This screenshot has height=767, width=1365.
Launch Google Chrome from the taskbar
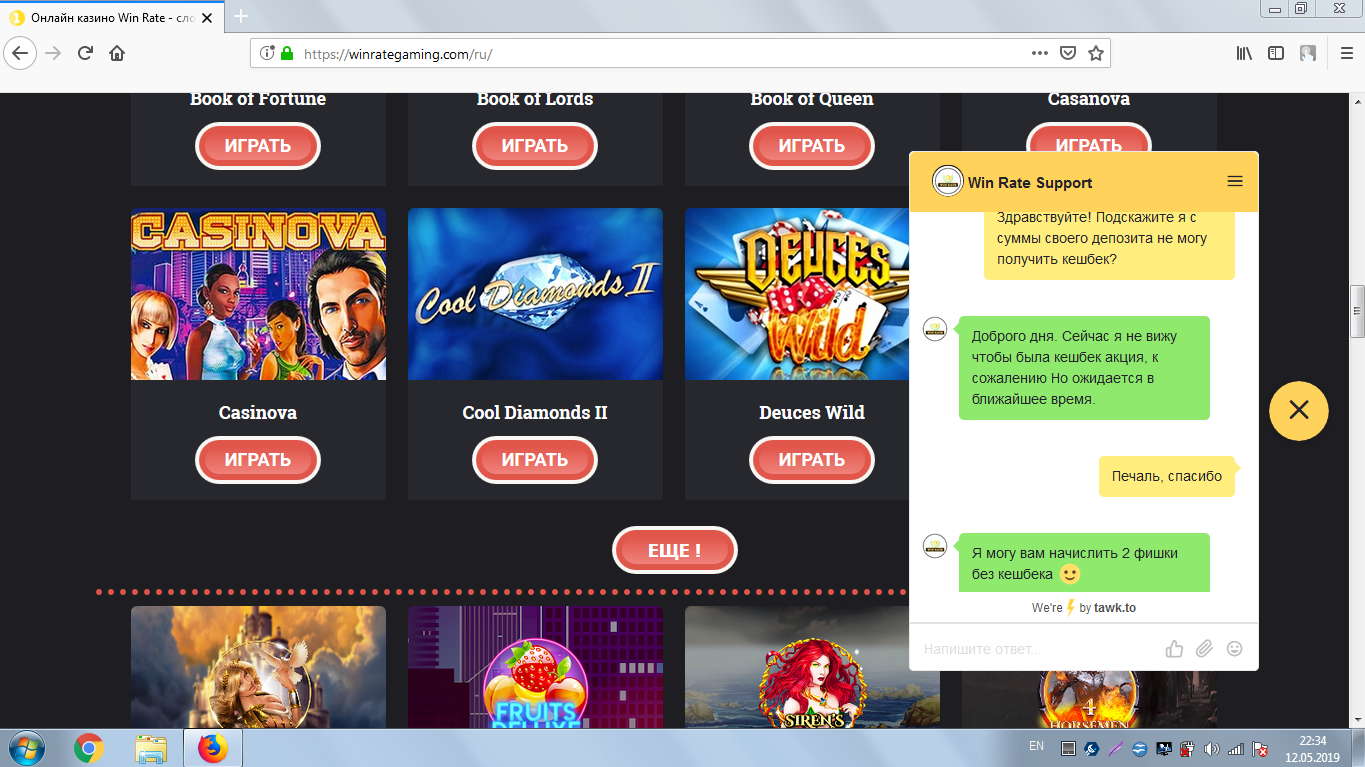[89, 748]
